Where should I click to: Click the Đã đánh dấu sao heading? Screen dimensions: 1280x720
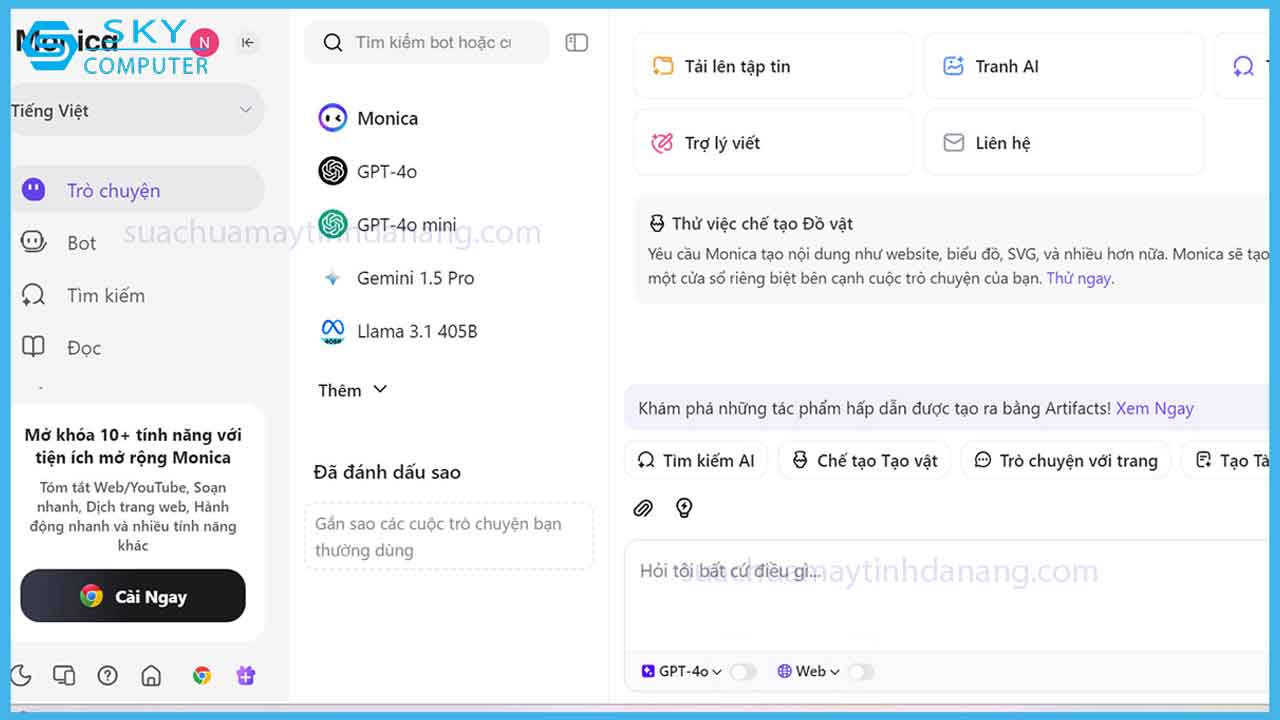tap(387, 472)
